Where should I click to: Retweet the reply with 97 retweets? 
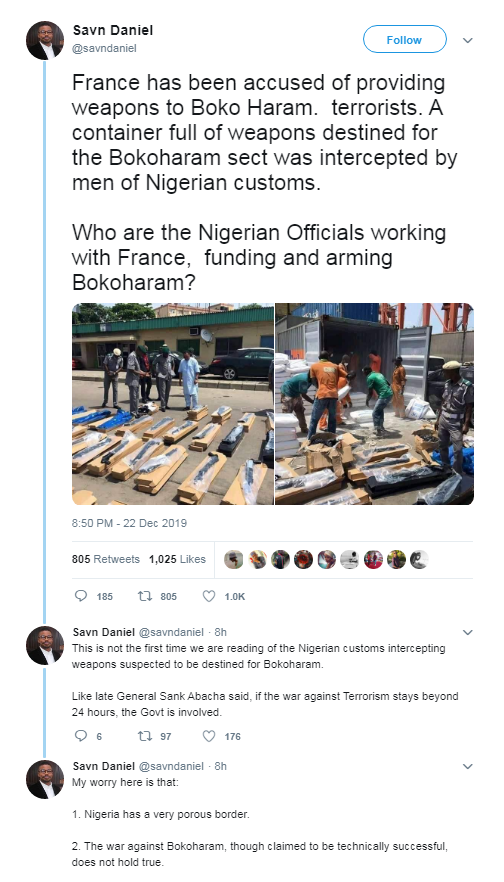[x=145, y=736]
